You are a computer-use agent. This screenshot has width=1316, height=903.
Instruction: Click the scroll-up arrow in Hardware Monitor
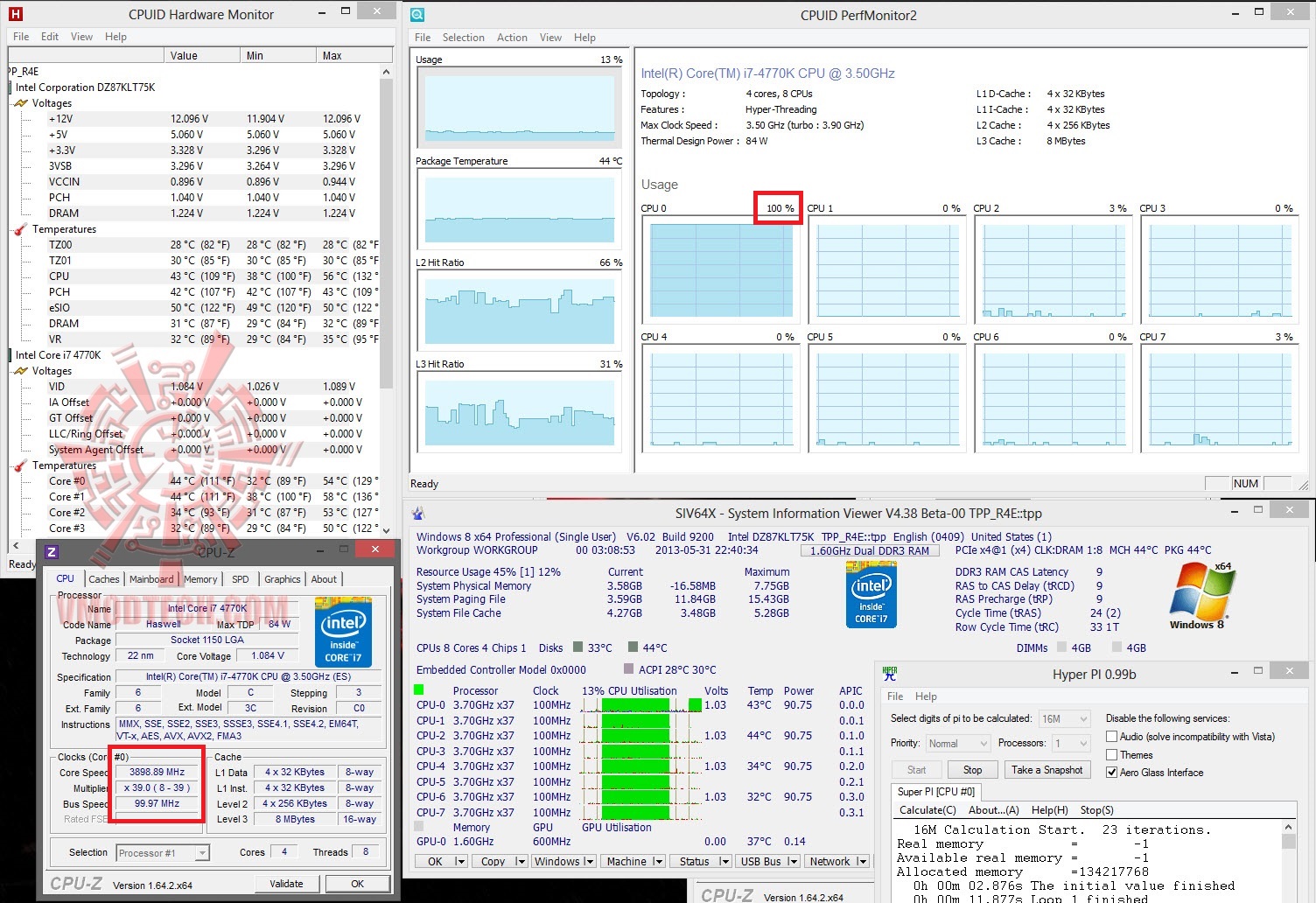pyautogui.click(x=386, y=72)
